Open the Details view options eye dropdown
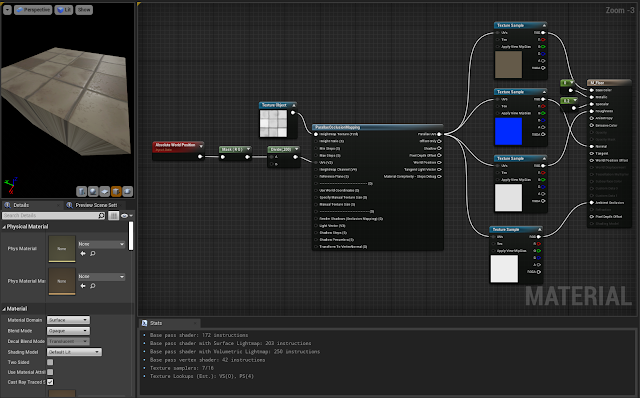Viewport: 640px width, 398px height. (x=127, y=216)
